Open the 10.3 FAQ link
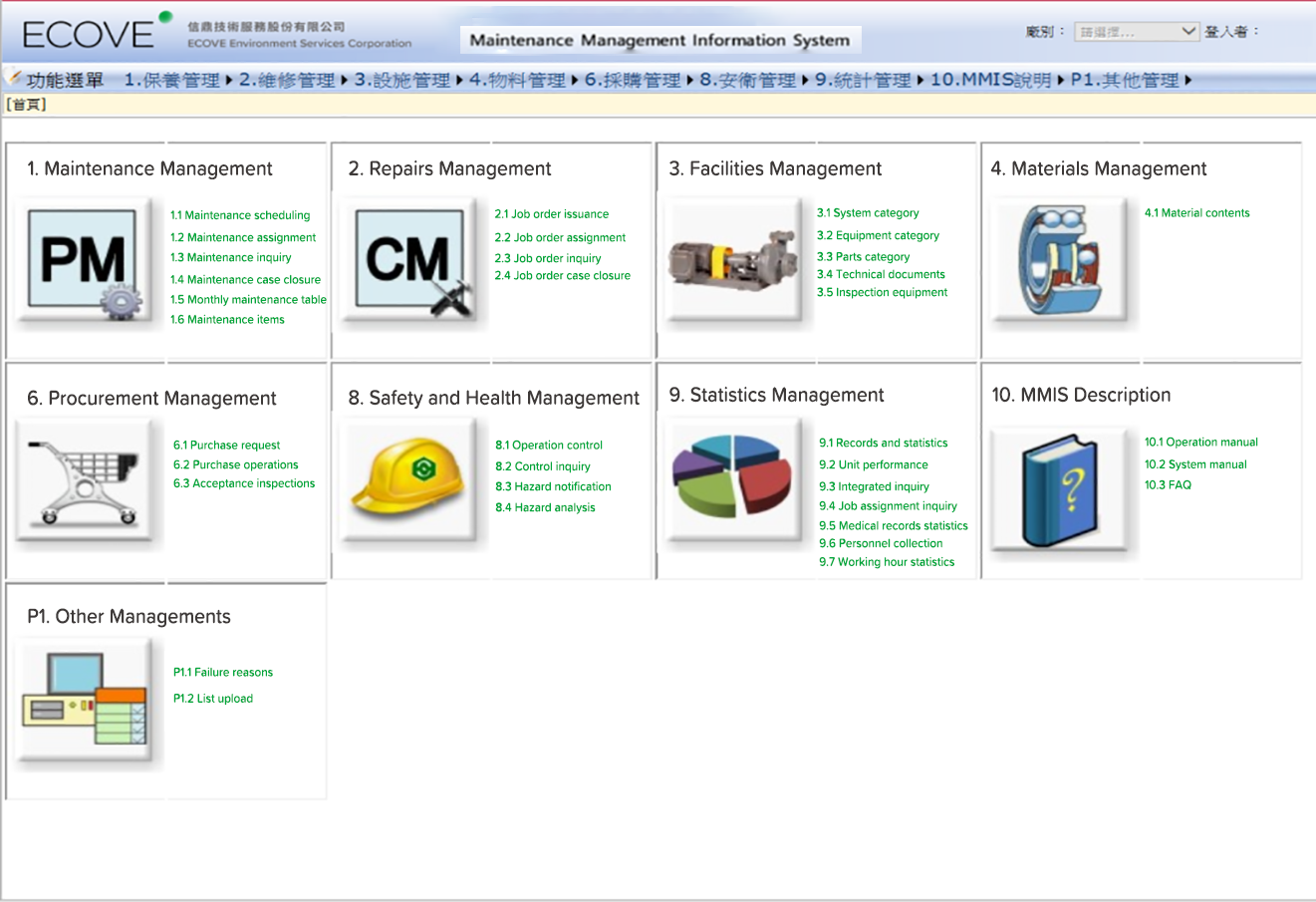Screen dimensions: 1316x902 [1168, 485]
